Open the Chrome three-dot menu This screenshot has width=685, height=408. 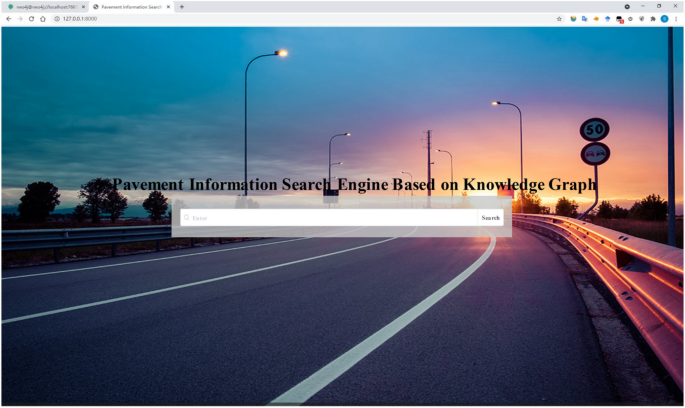click(x=676, y=18)
